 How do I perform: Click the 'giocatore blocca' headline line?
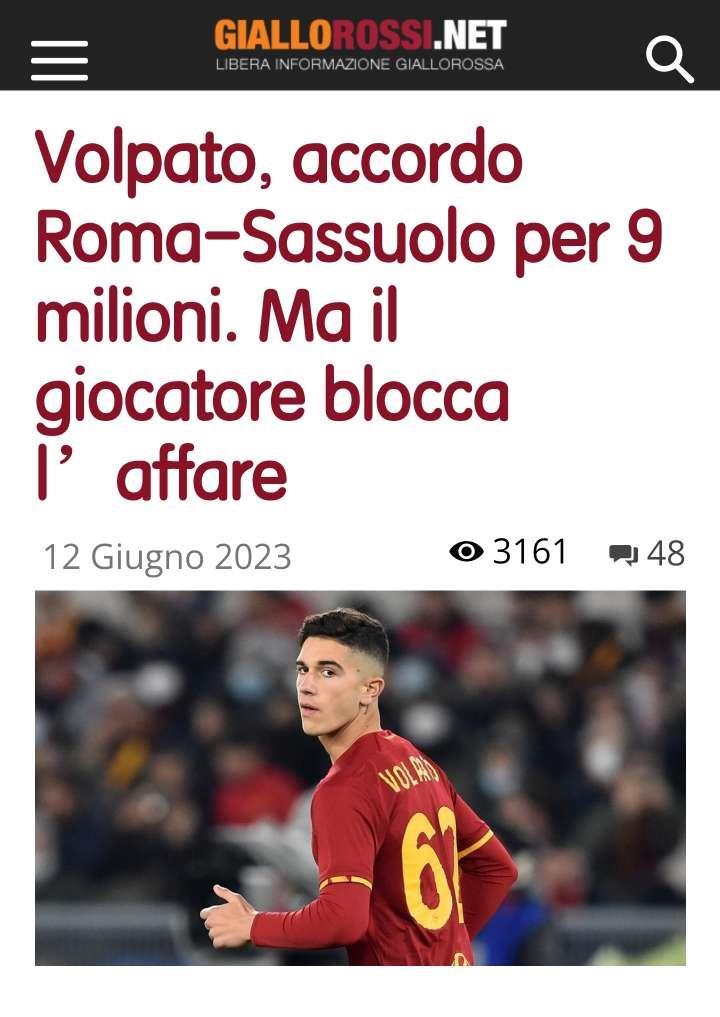pos(272,397)
